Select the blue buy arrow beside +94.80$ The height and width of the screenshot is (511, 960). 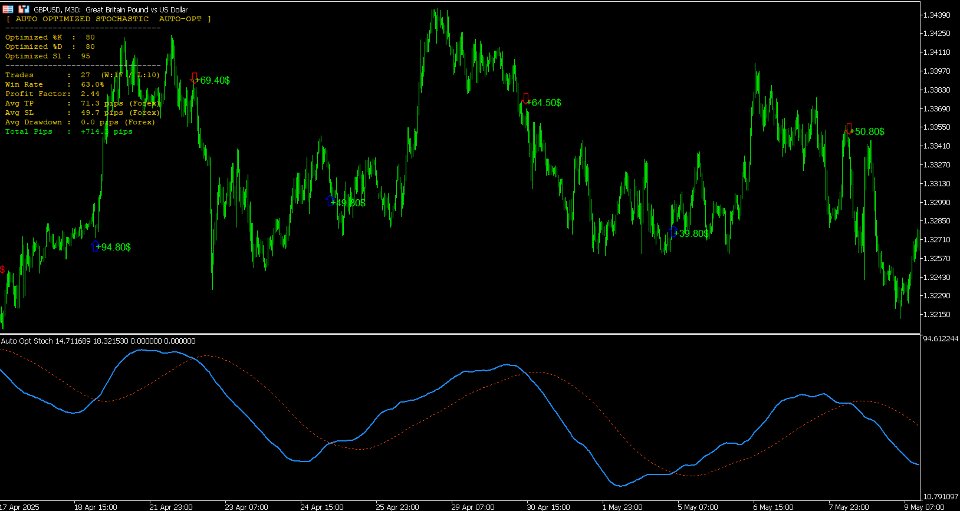tap(95, 247)
